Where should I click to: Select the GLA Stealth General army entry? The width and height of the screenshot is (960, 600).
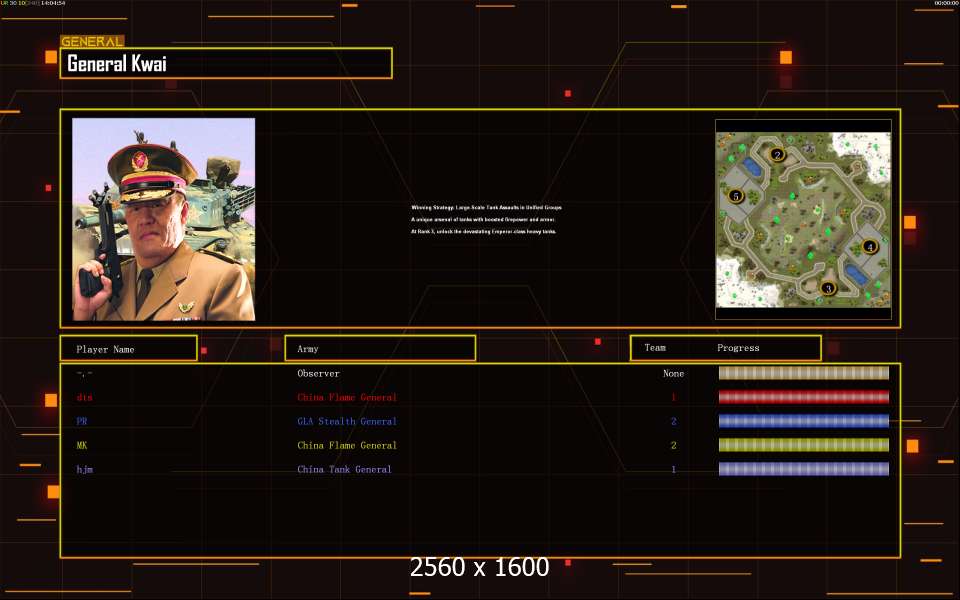(x=346, y=421)
